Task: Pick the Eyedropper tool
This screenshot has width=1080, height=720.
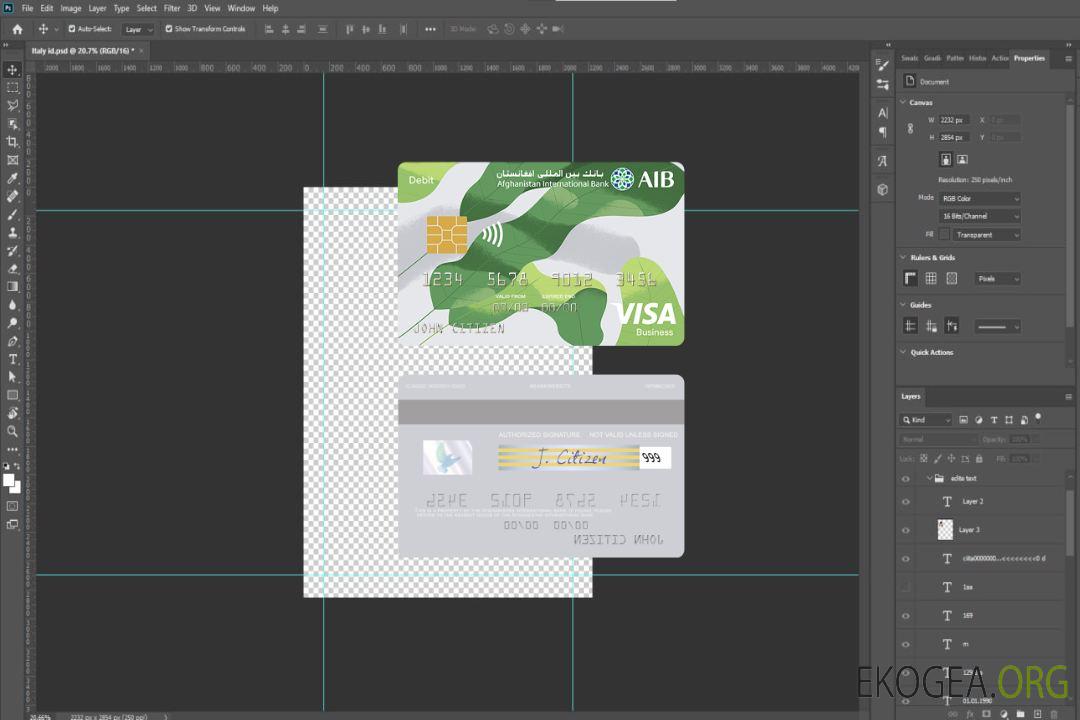Action: coord(13,178)
